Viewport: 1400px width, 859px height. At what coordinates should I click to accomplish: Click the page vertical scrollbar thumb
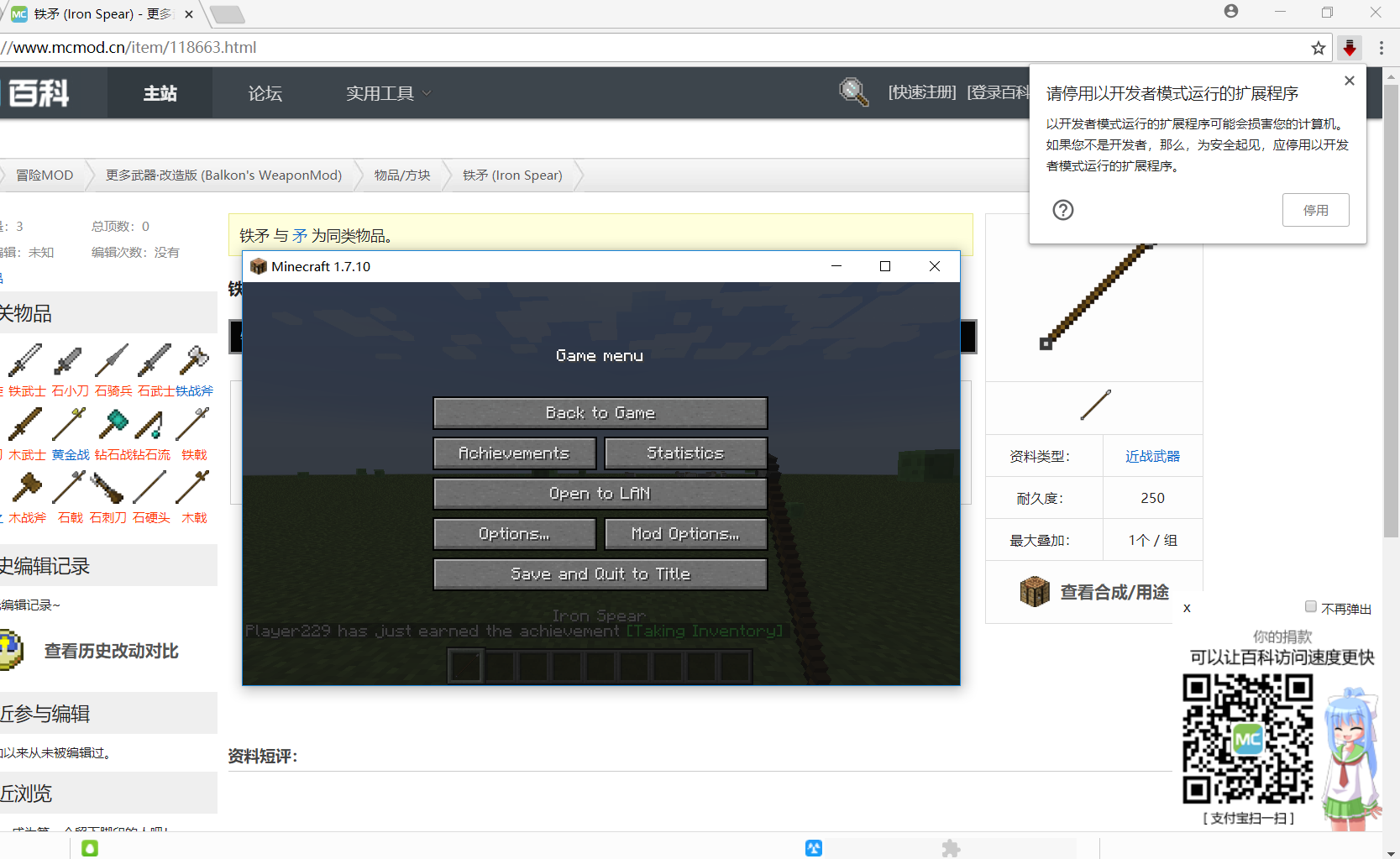1392,311
